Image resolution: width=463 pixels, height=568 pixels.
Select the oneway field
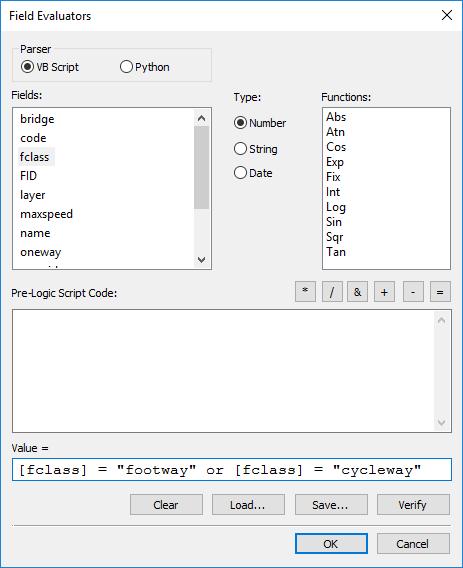[41, 252]
